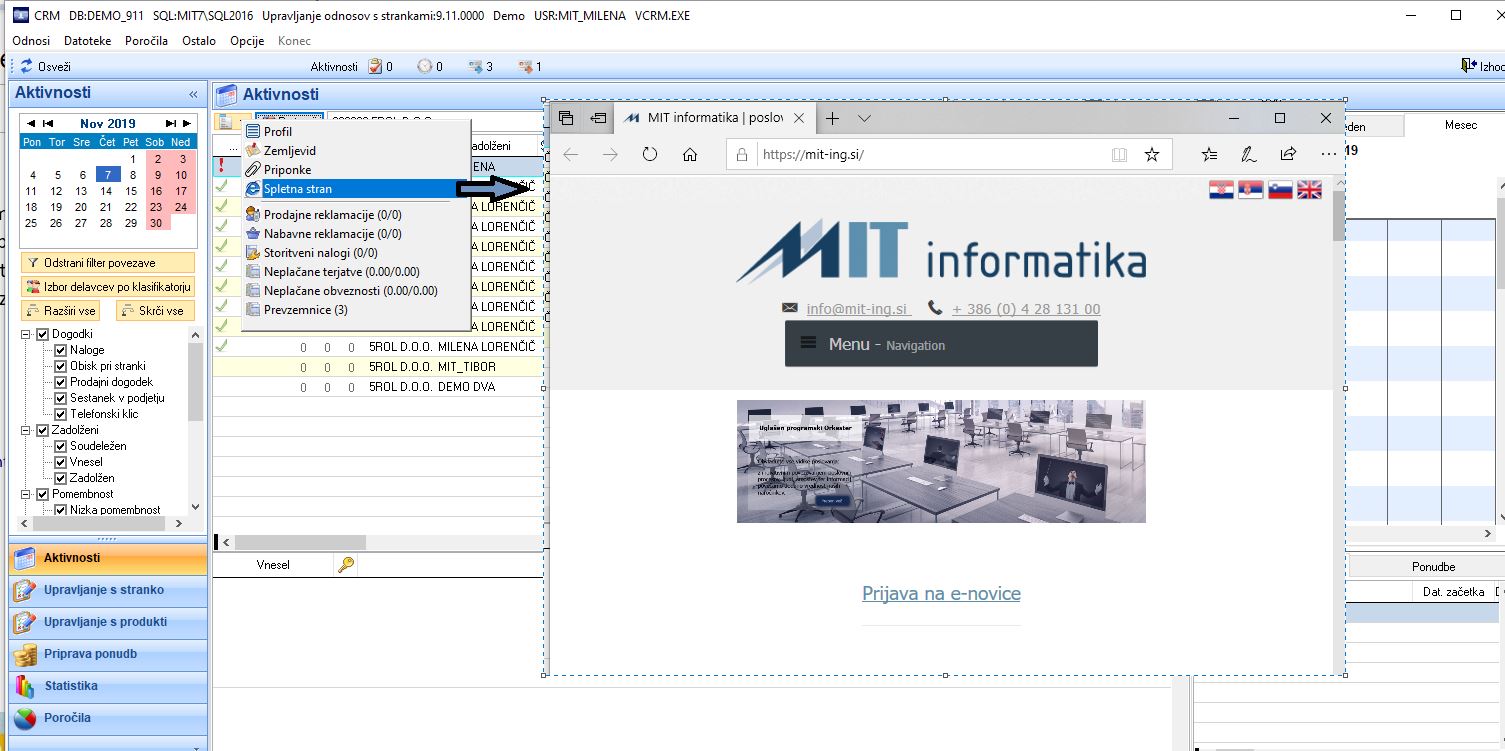This screenshot has width=1505, height=751.
Task: Open Edge settings and more ellipsis
Action: click(1328, 155)
